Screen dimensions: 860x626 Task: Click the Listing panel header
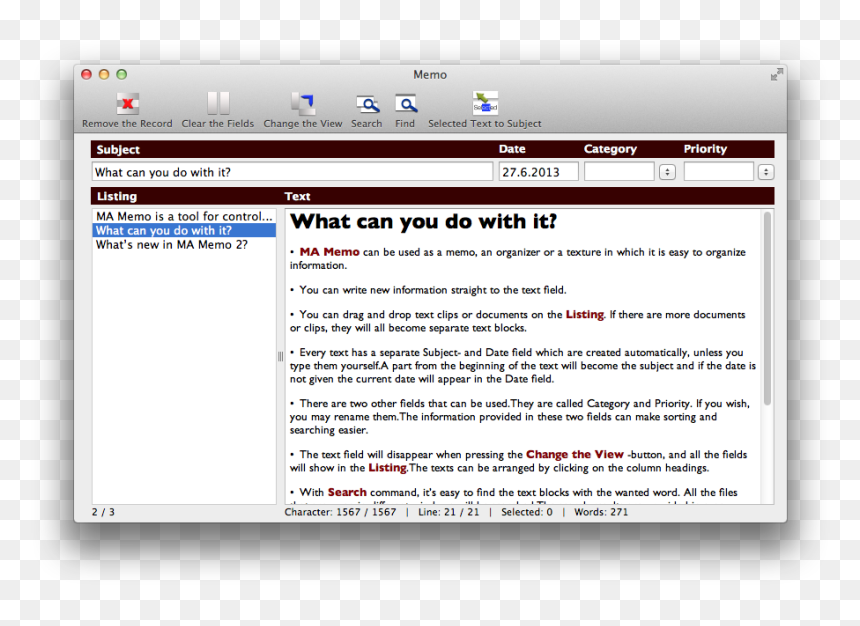(117, 196)
